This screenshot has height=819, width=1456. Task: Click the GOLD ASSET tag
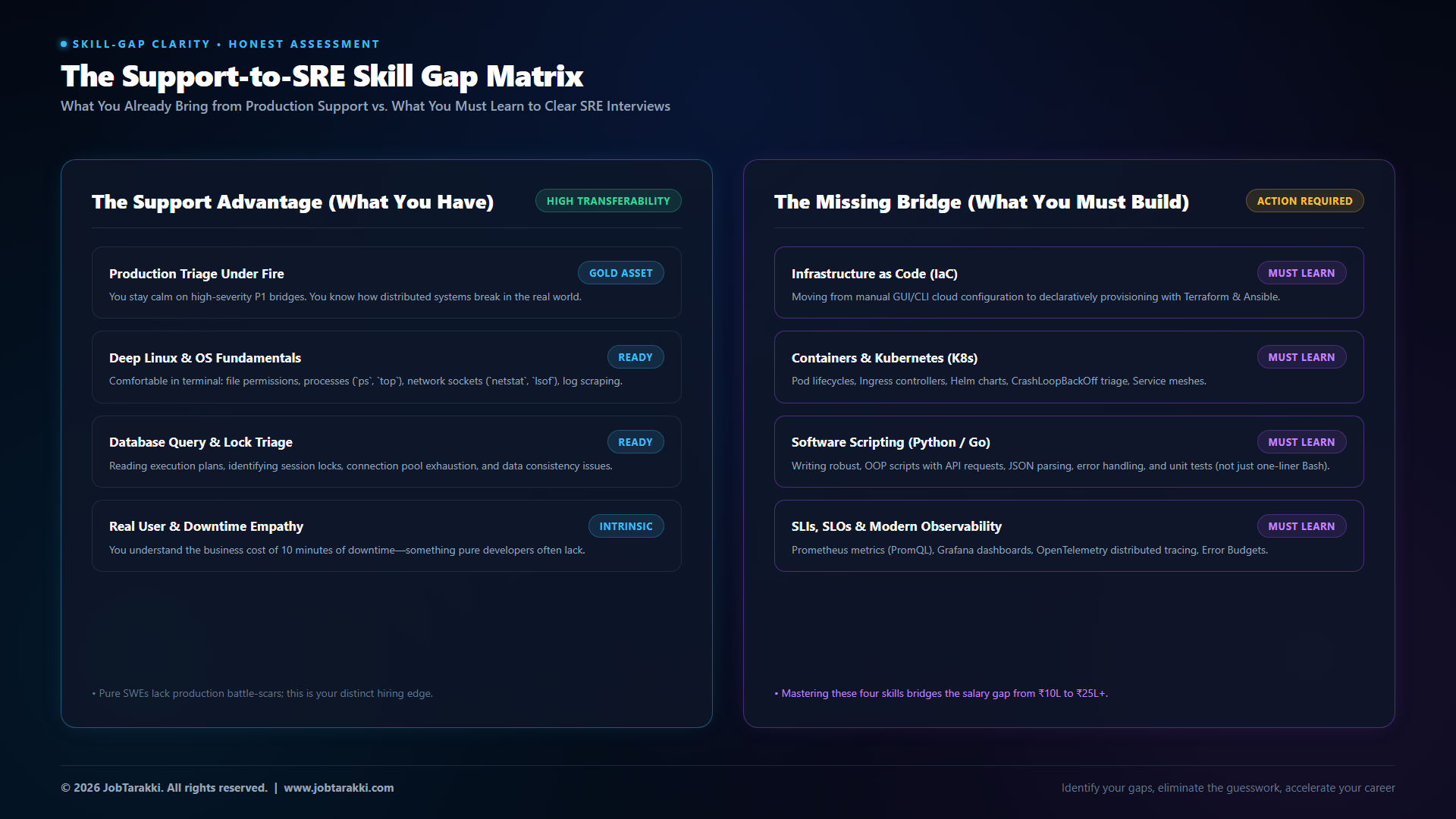point(620,273)
